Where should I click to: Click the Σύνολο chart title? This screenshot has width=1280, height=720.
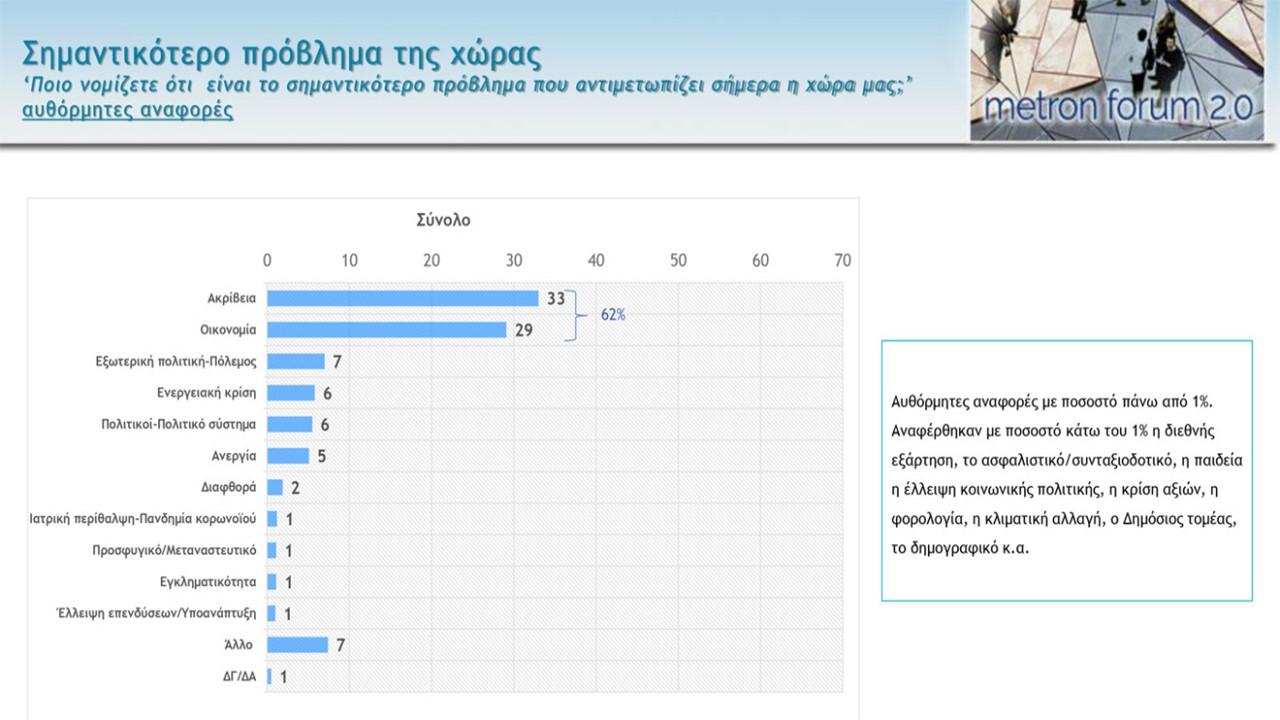(443, 220)
